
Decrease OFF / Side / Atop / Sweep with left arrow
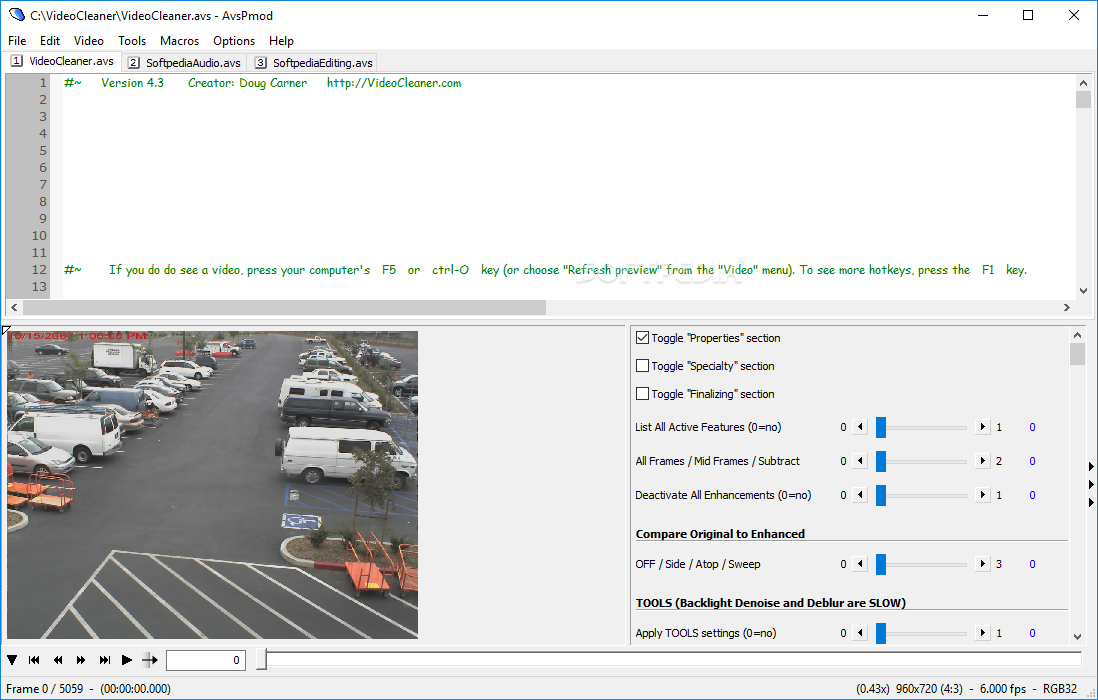point(861,564)
